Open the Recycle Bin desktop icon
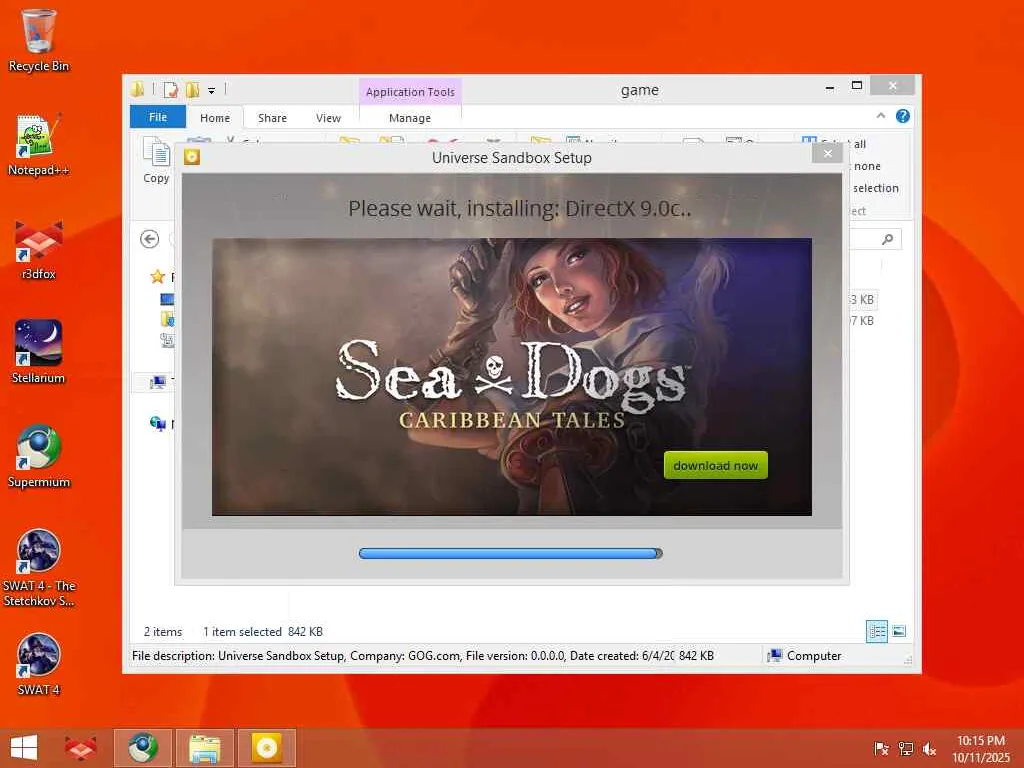Screen dimensions: 1024x768 [x=39, y=40]
